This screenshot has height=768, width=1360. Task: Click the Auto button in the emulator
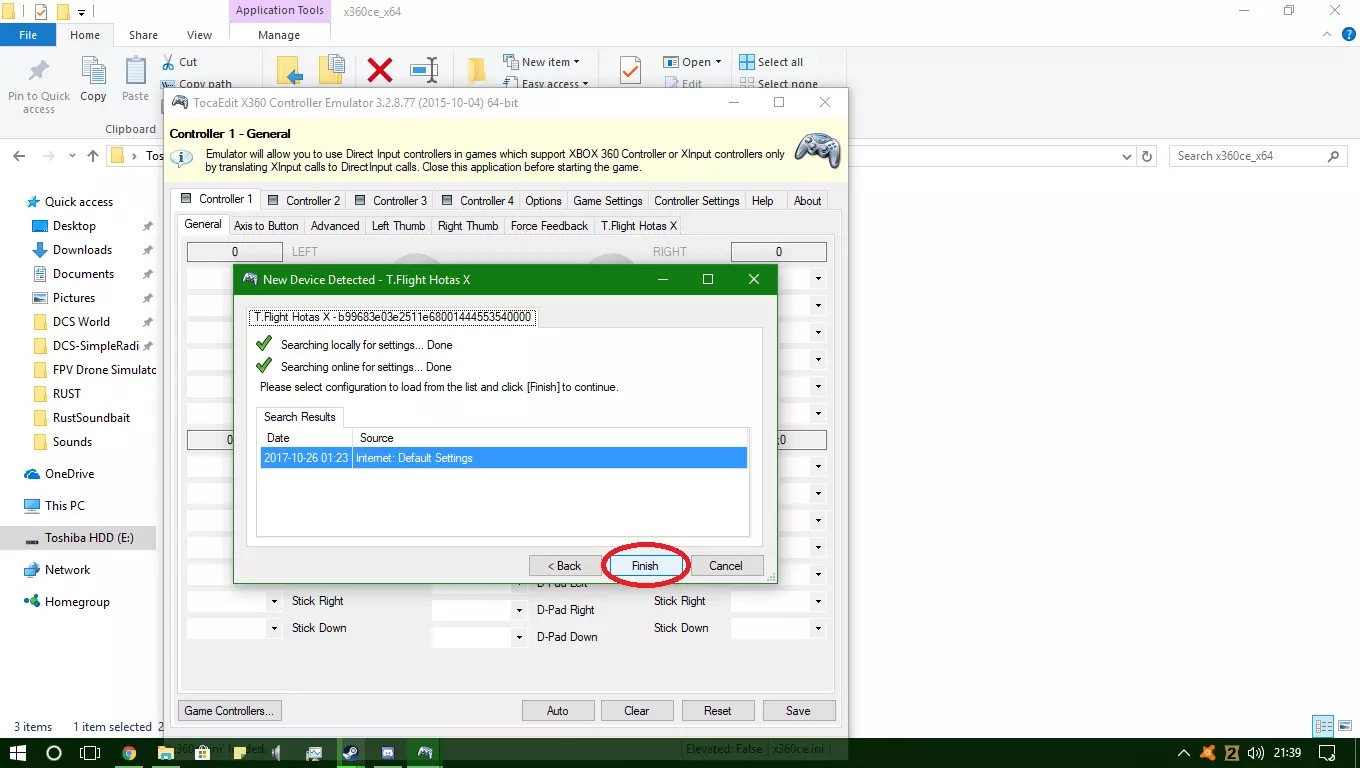click(x=558, y=711)
